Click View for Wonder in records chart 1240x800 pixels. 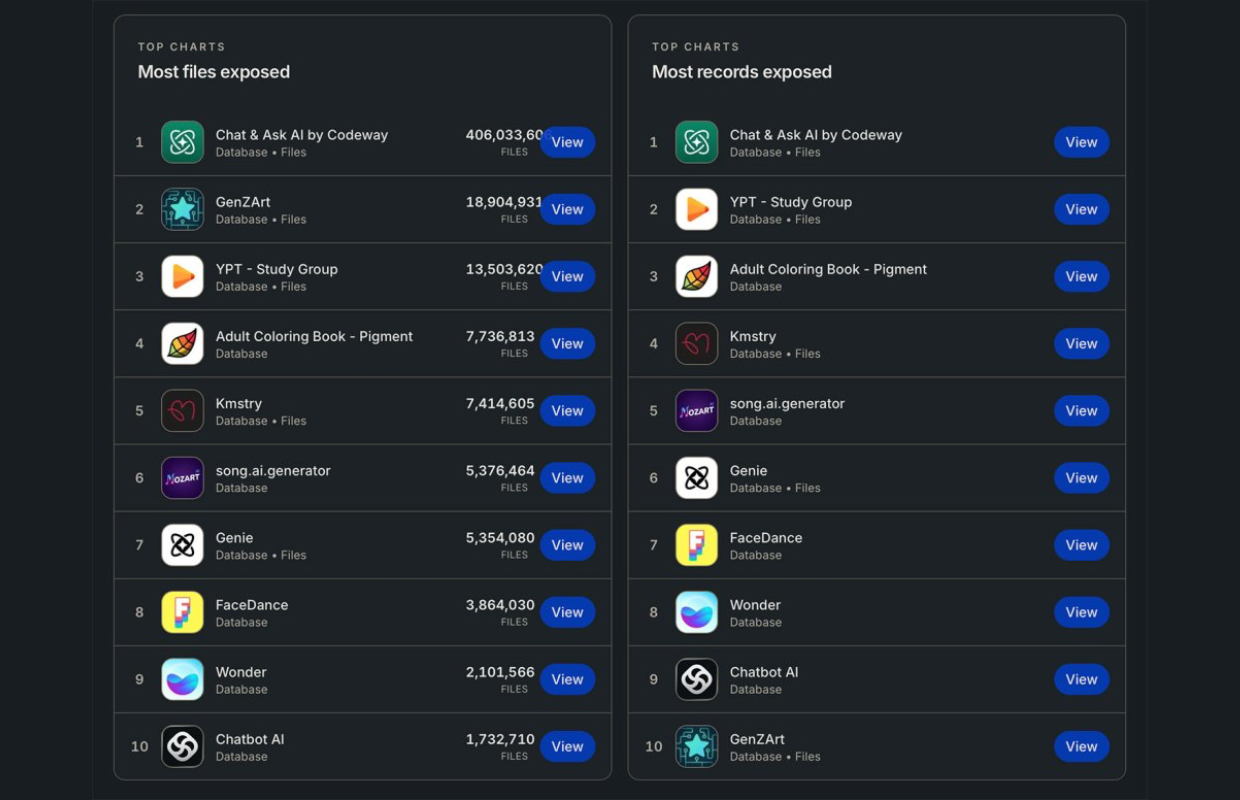point(1081,611)
